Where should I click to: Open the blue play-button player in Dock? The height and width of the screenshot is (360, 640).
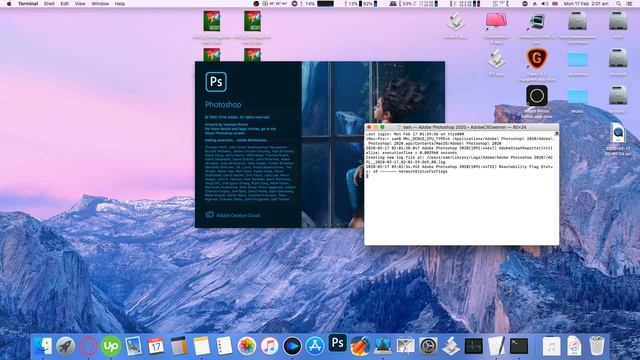[x=292, y=346]
